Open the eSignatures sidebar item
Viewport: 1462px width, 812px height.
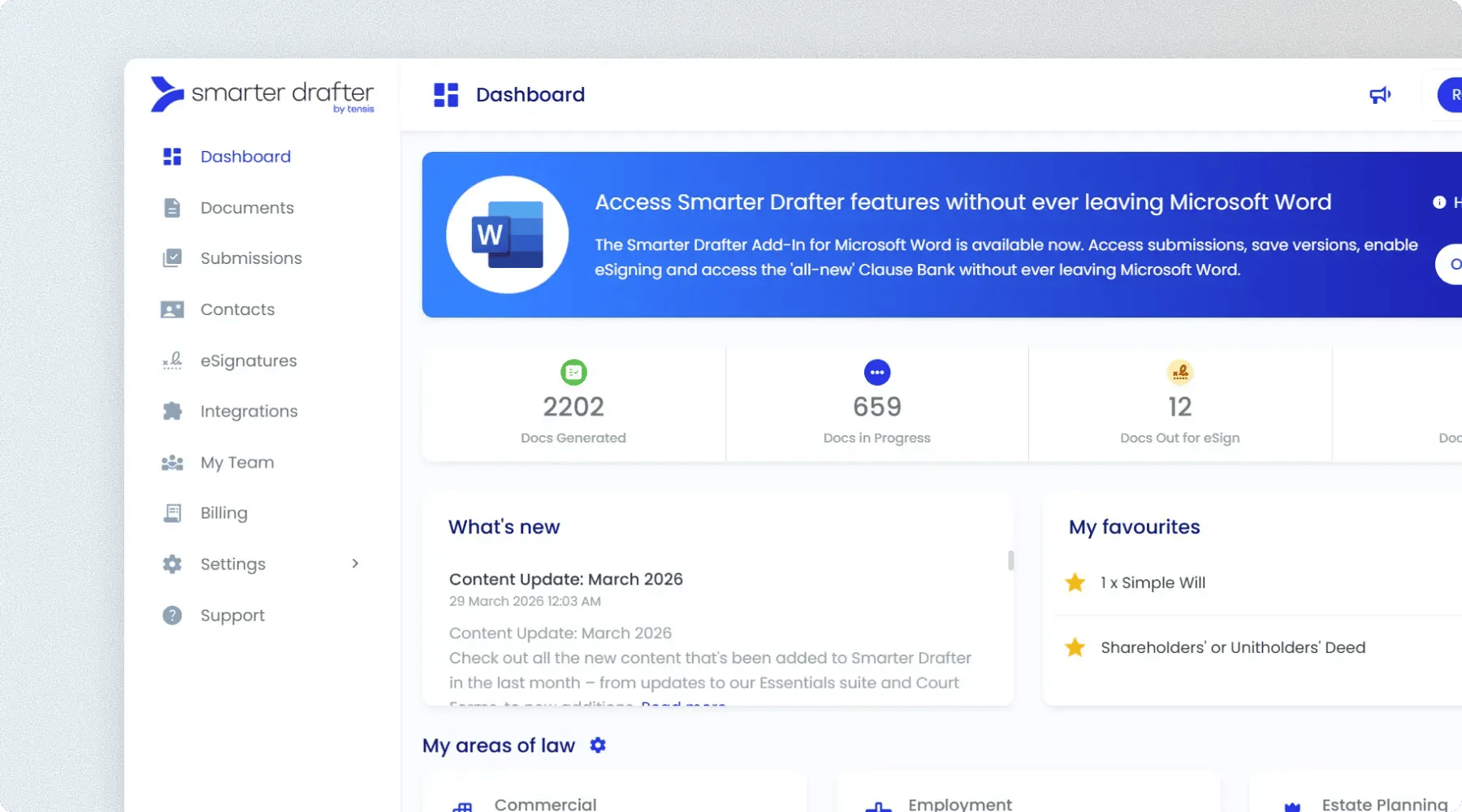point(249,361)
